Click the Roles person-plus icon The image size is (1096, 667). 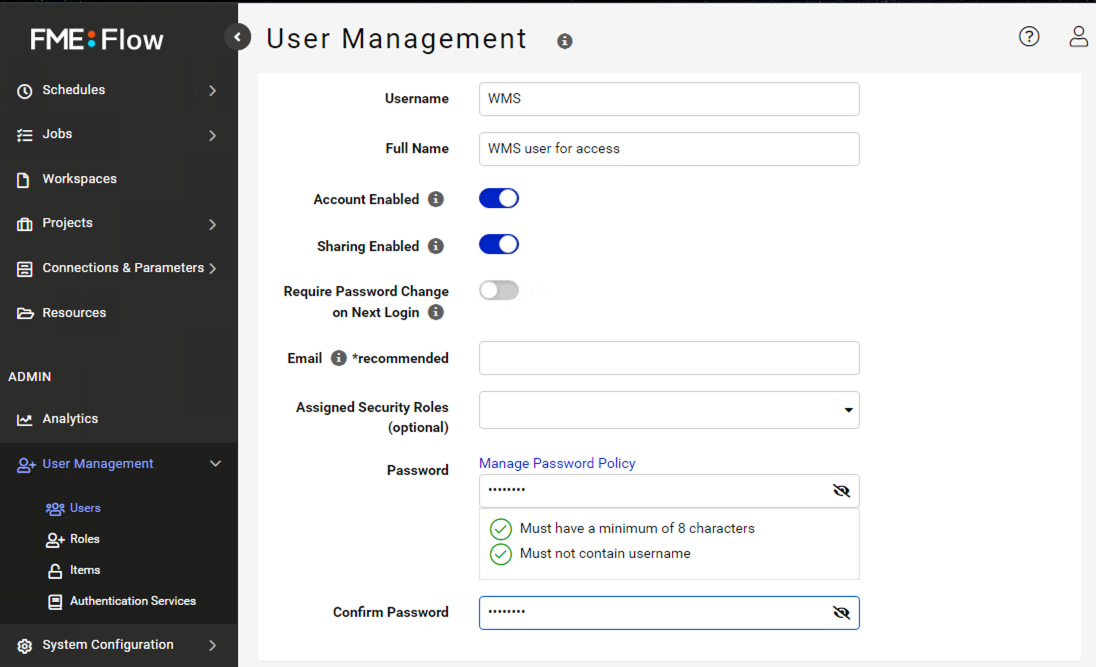pos(55,540)
